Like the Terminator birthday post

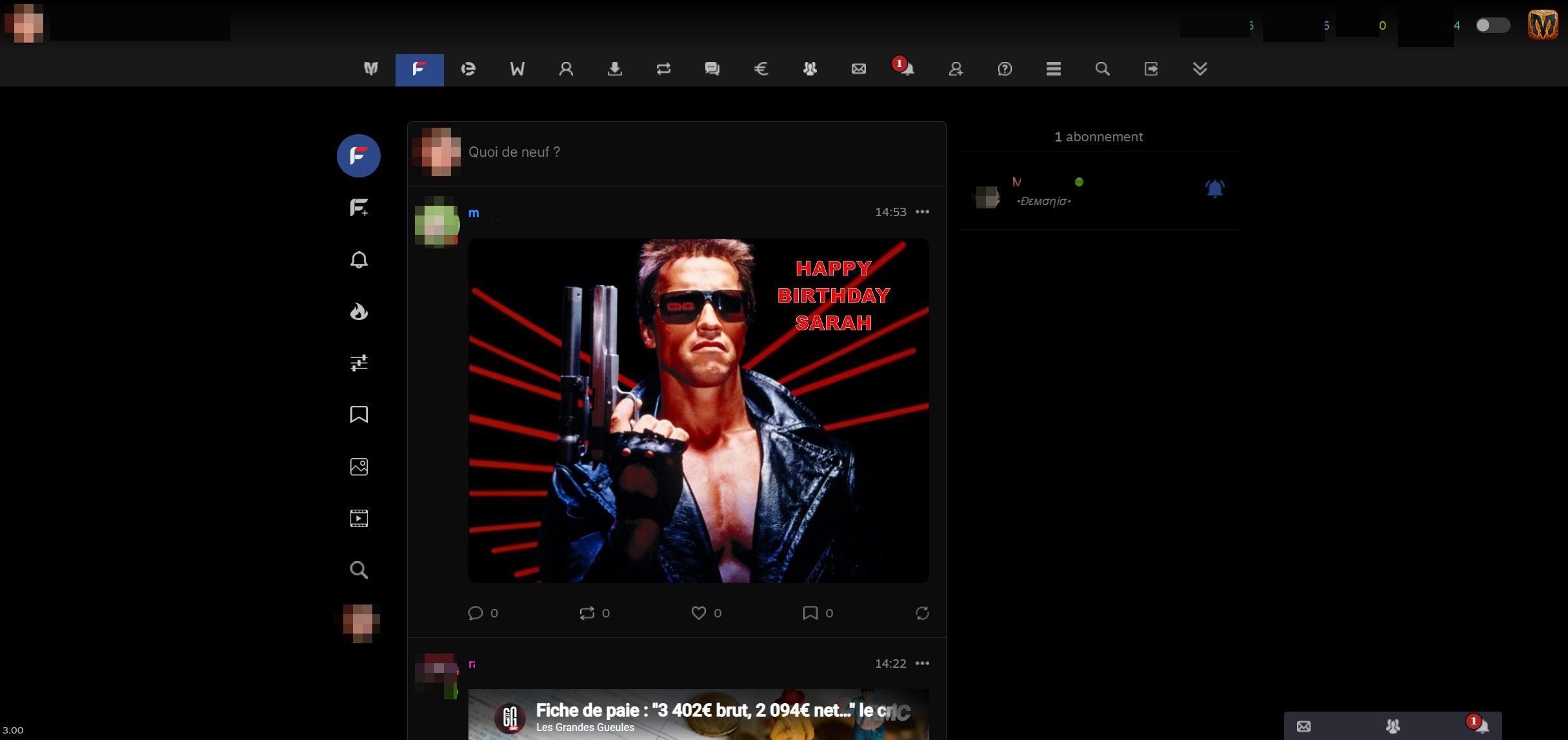[x=698, y=613]
